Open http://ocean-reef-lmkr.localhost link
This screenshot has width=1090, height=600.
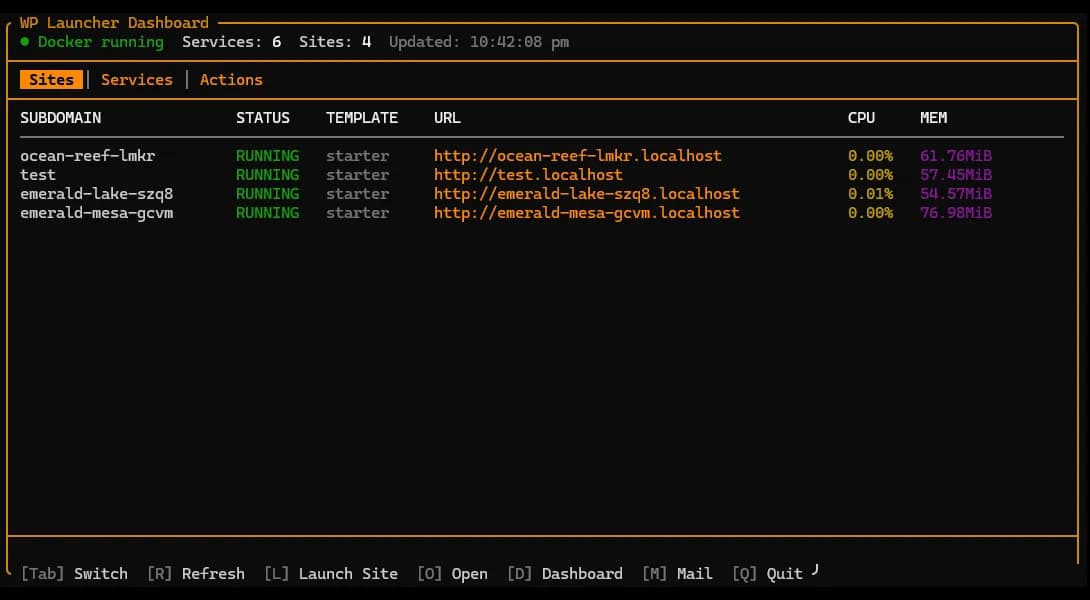pos(578,156)
